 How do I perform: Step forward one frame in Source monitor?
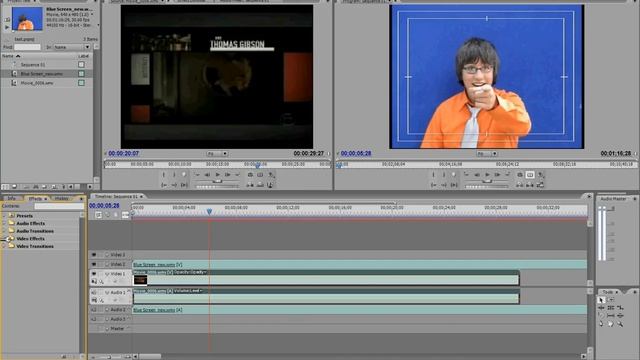pos(227,175)
